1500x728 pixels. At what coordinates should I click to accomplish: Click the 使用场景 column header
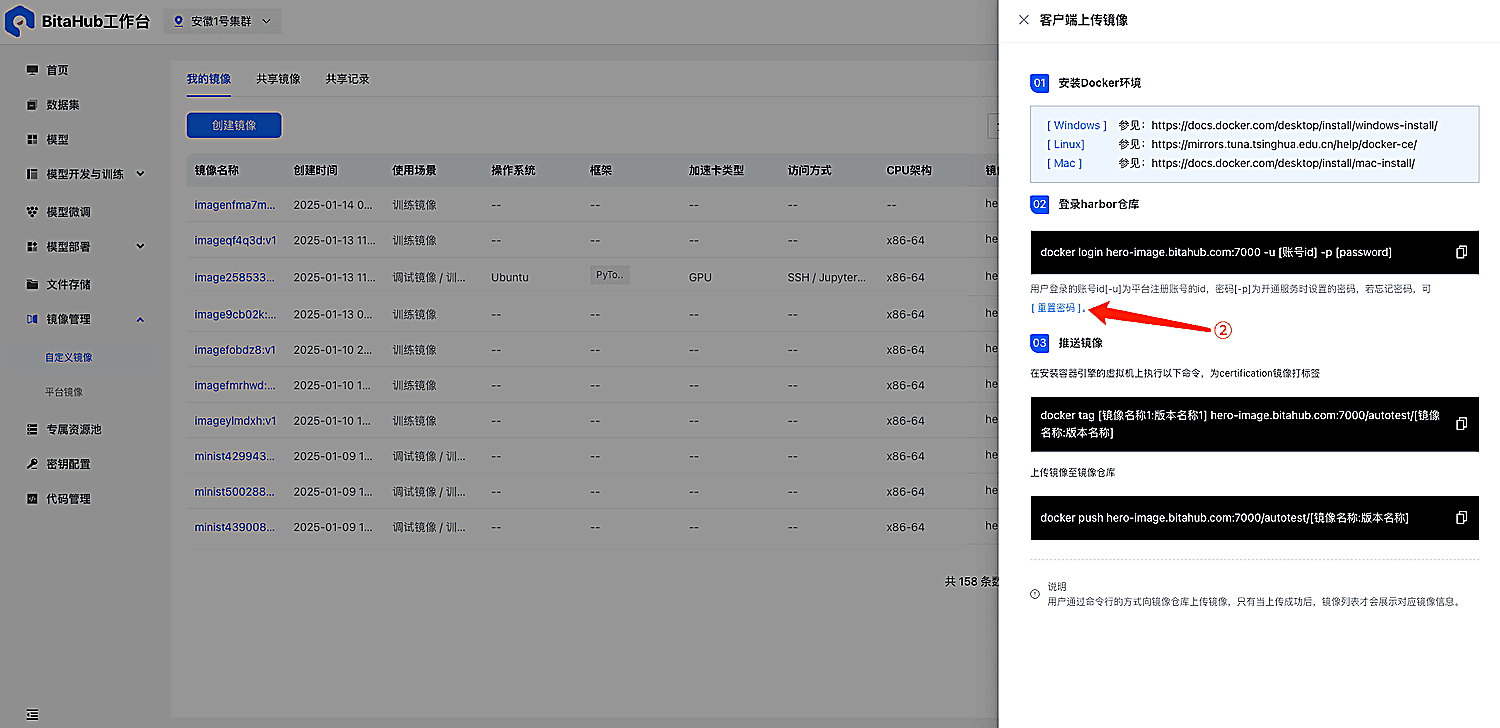[414, 170]
